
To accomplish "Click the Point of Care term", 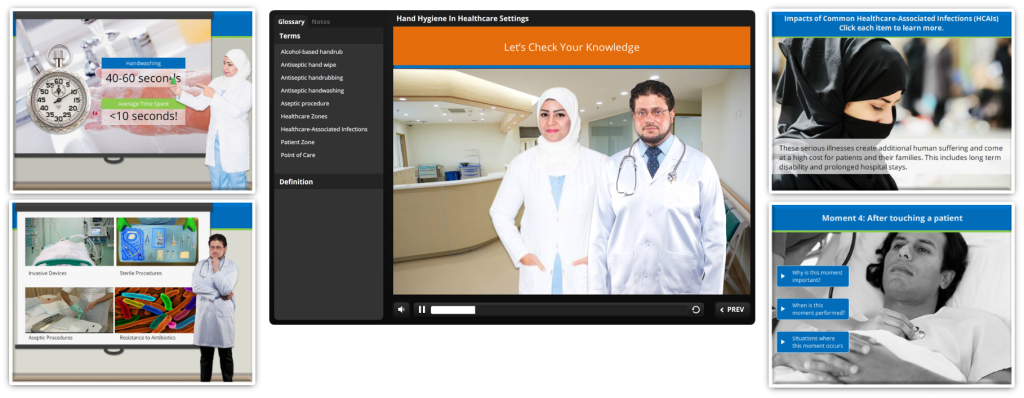I will pyautogui.click(x=298, y=155).
